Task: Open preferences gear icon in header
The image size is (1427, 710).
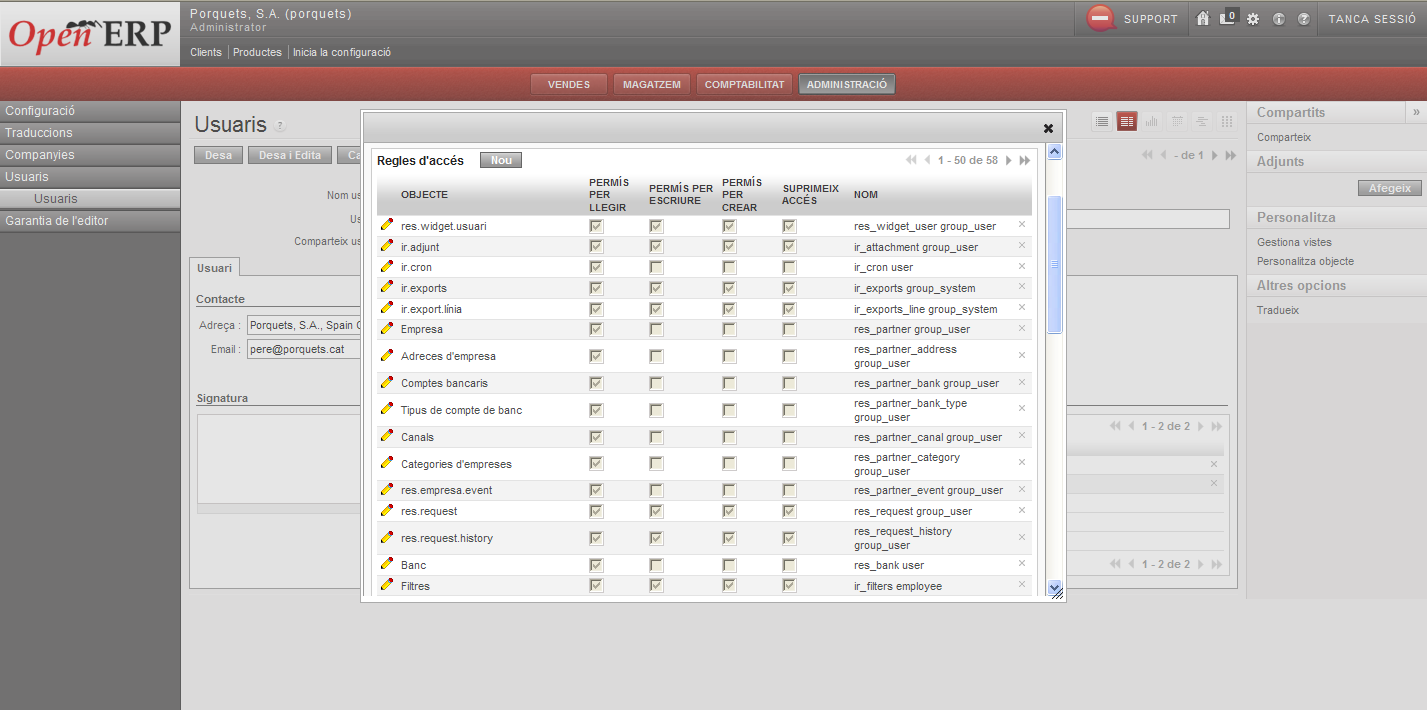Action: (1253, 19)
